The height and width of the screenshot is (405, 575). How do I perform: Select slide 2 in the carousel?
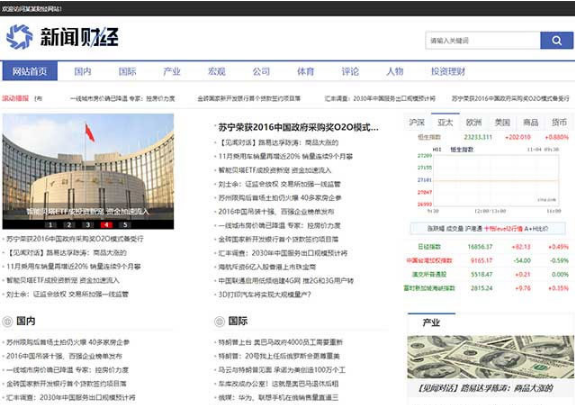click(x=69, y=225)
